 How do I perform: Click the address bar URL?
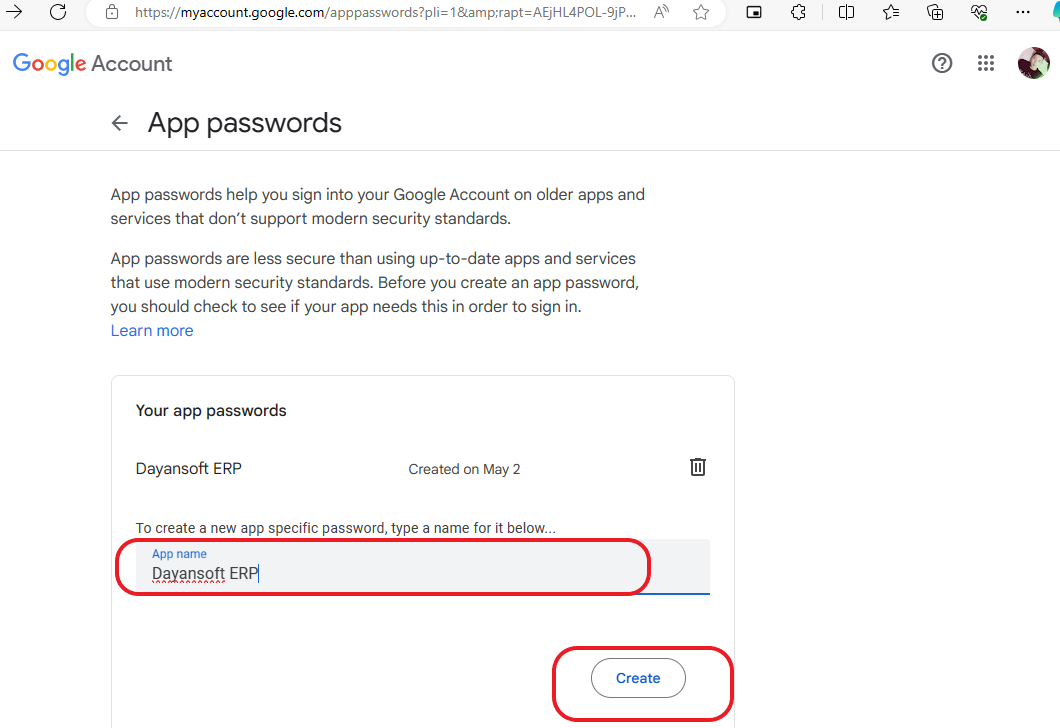point(385,12)
